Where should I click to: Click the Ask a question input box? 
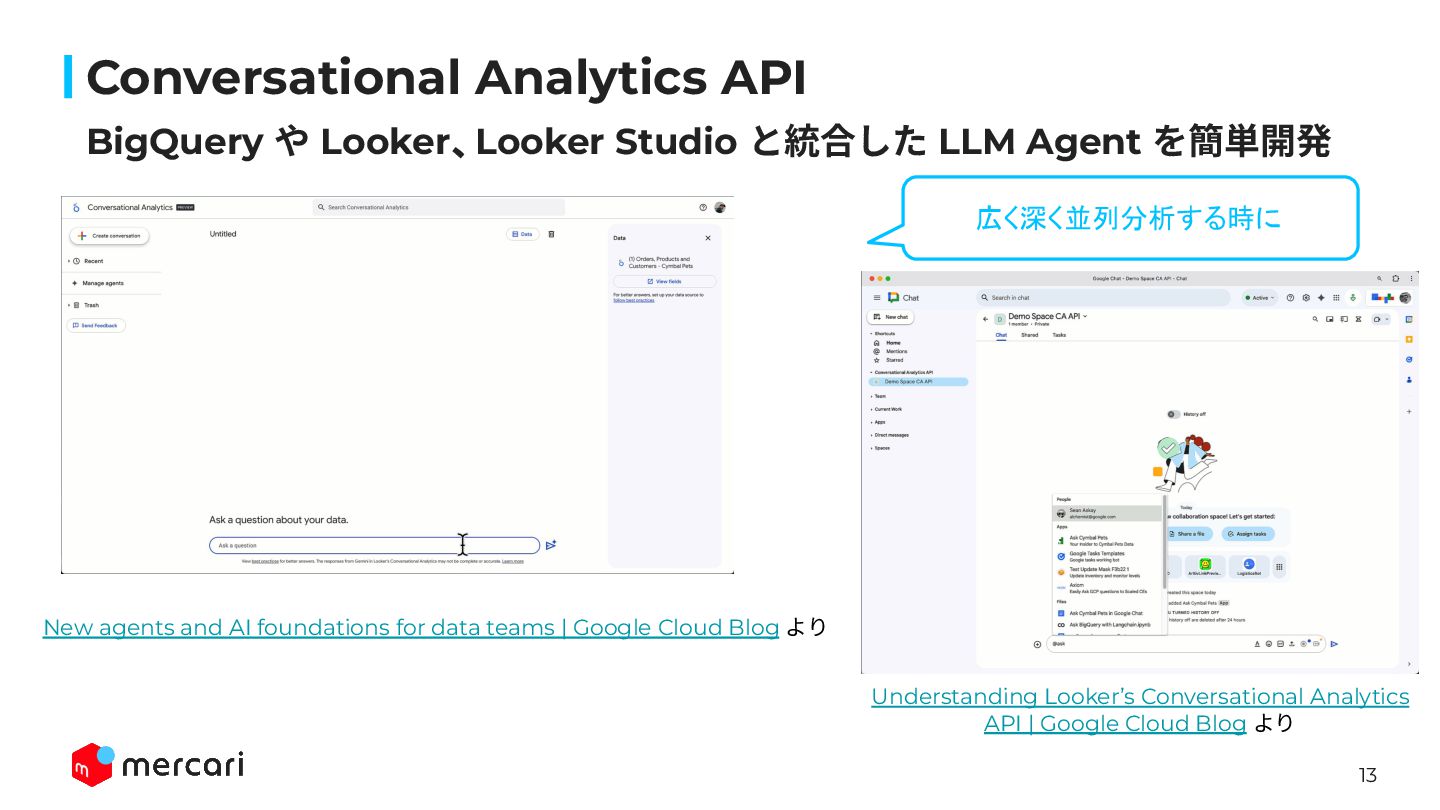coord(374,545)
